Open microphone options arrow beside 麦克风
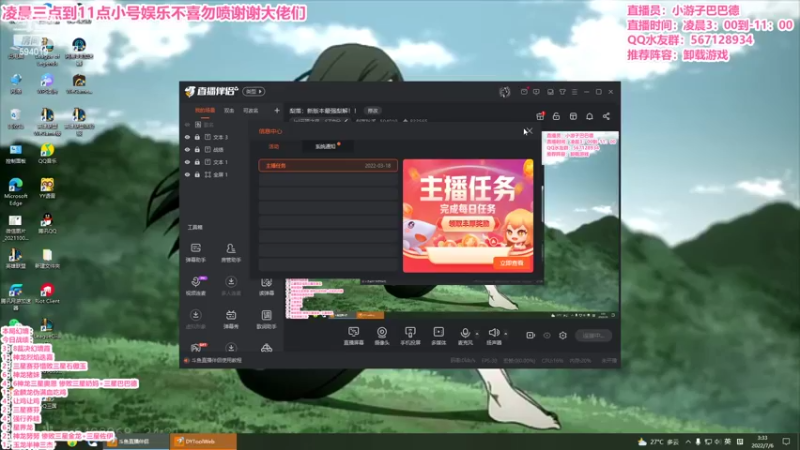 point(477,334)
